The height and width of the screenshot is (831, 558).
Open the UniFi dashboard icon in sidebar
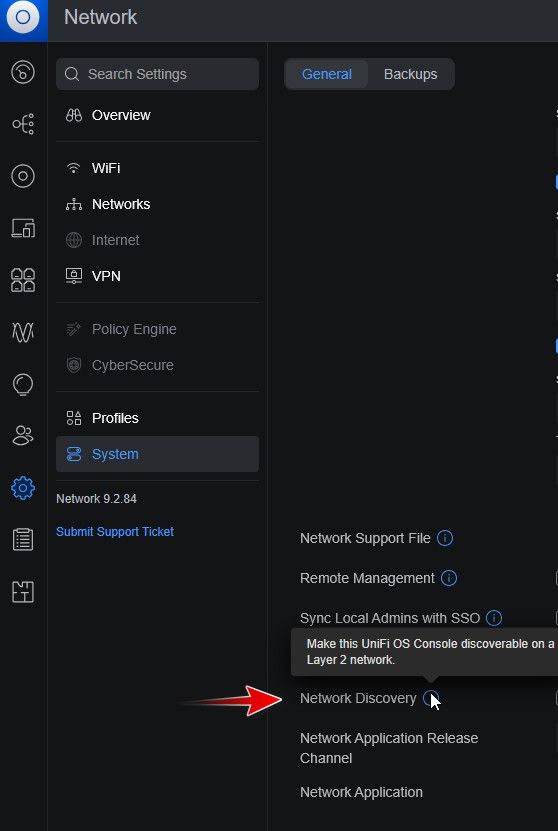pyautogui.click(x=23, y=72)
